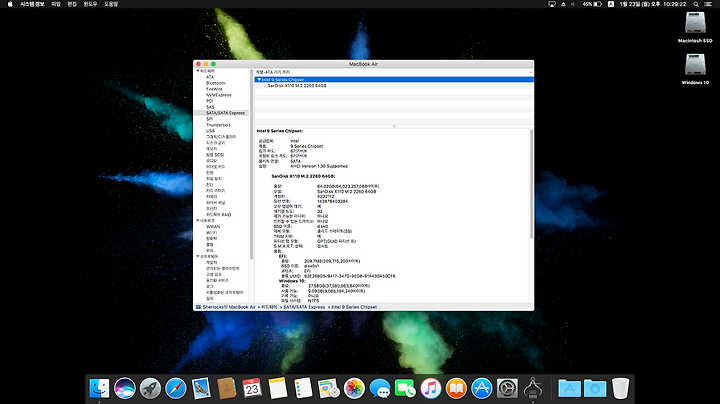Open Calendar showing 23

[252, 388]
